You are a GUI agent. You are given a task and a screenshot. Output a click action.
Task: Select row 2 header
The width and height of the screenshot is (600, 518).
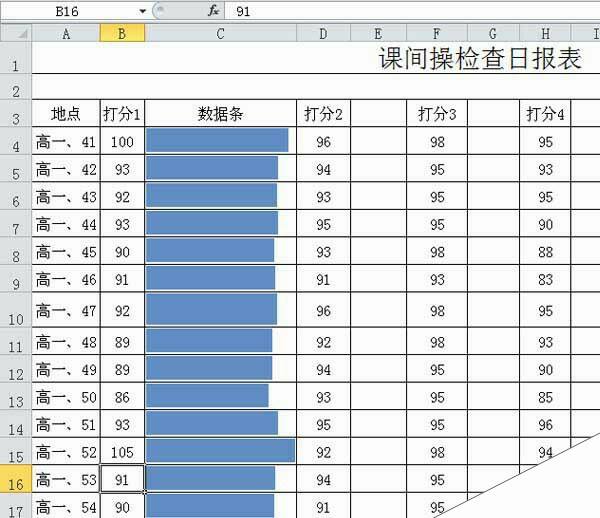pyautogui.click(x=16, y=87)
